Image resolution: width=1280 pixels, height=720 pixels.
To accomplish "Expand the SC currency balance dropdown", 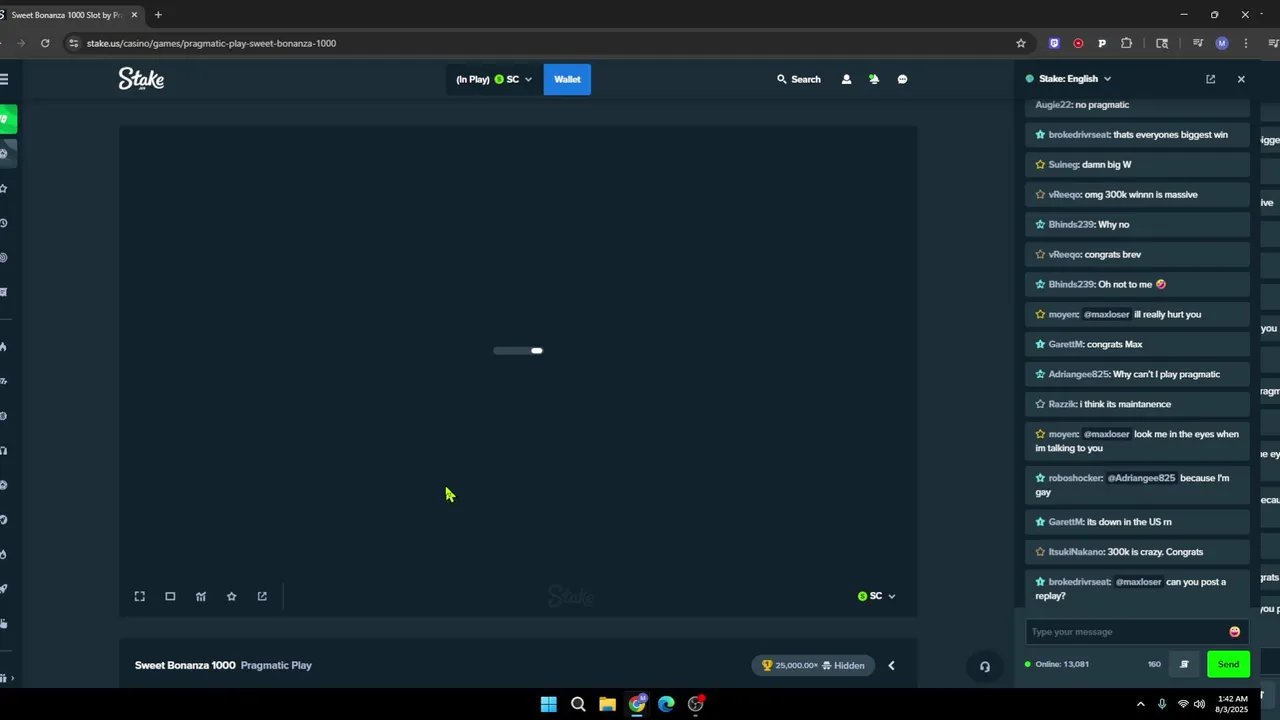I will coord(494,79).
